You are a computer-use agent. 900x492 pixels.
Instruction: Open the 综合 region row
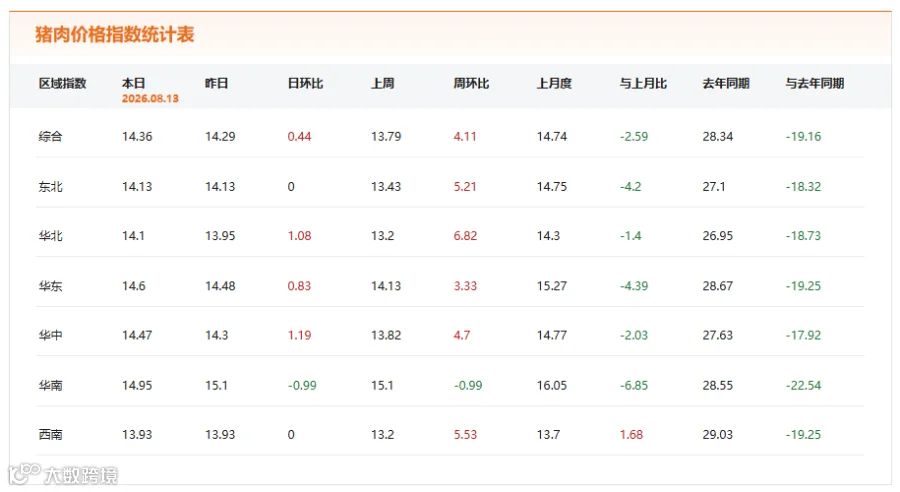(450, 137)
